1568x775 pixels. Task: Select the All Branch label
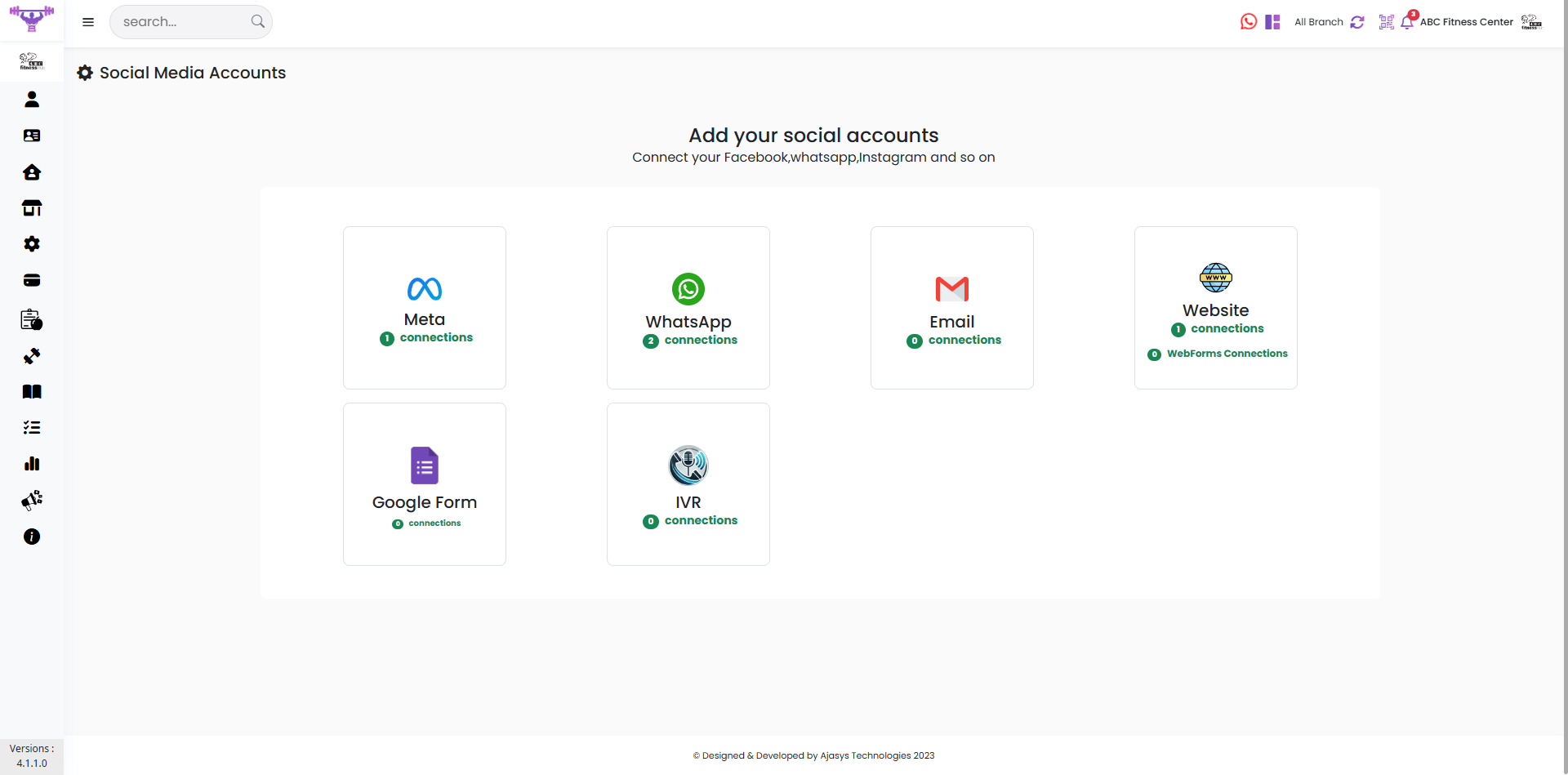click(x=1318, y=22)
